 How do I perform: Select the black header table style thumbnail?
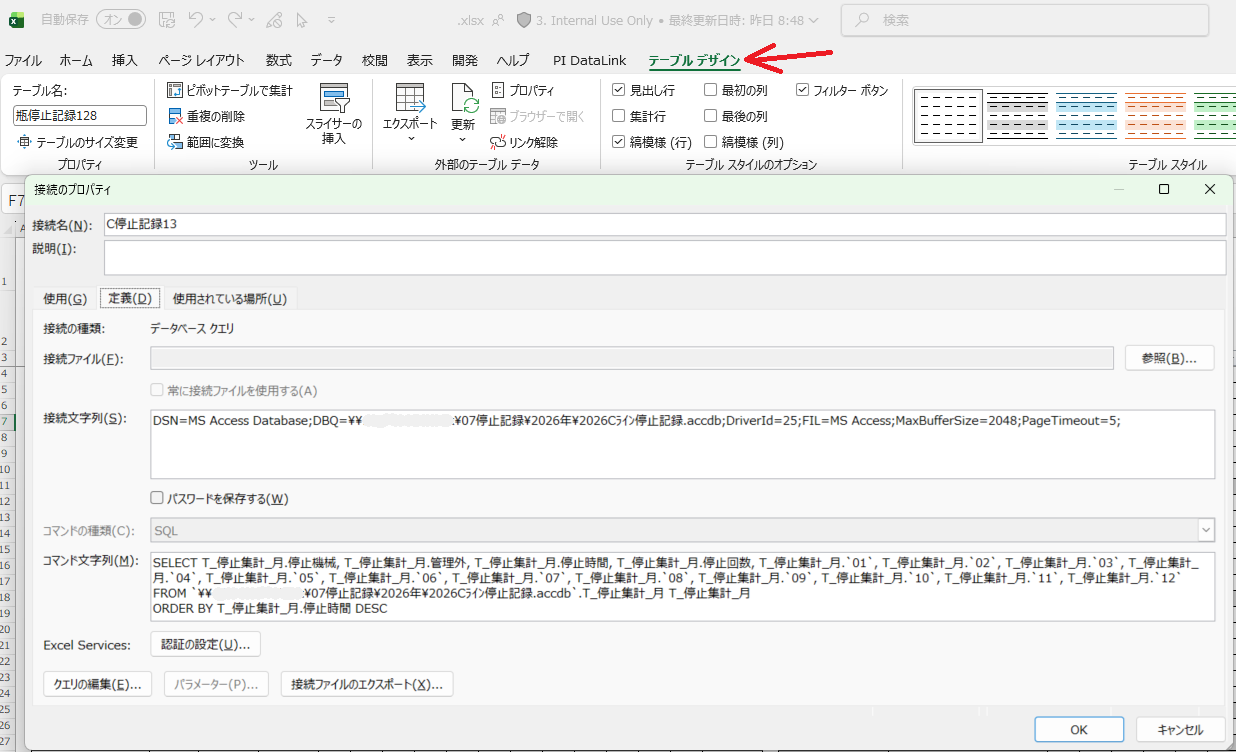(x=1017, y=116)
